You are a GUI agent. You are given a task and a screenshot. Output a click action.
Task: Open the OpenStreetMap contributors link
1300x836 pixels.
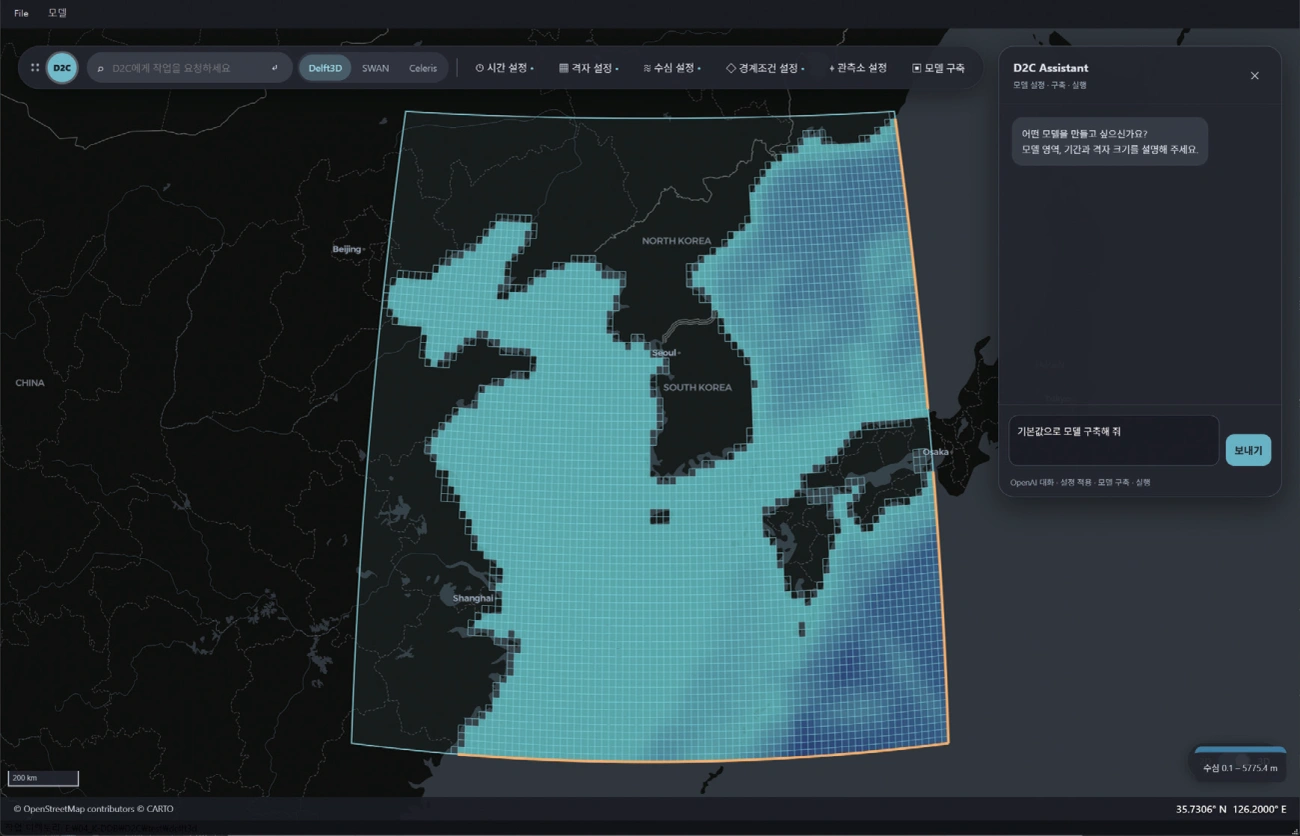tap(78, 809)
